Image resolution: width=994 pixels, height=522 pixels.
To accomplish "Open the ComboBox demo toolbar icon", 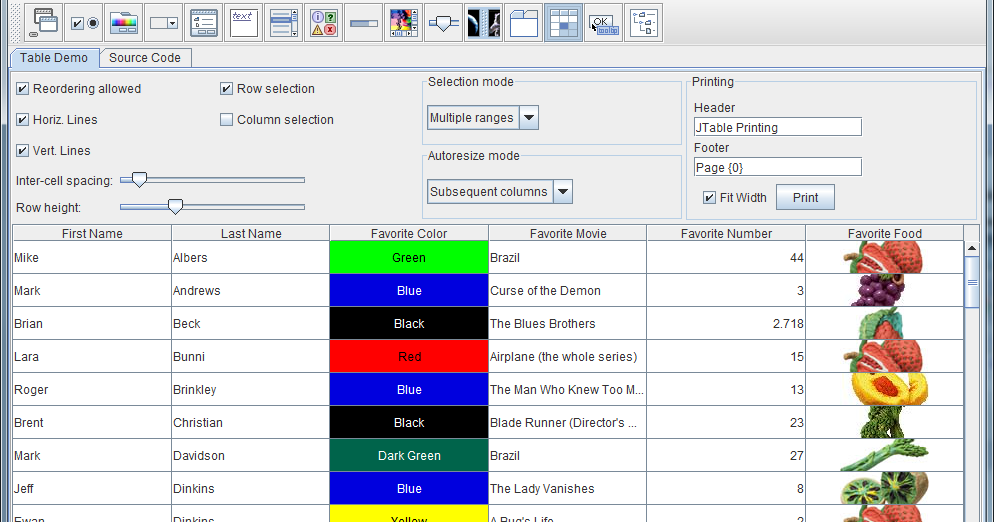I will tap(164, 23).
